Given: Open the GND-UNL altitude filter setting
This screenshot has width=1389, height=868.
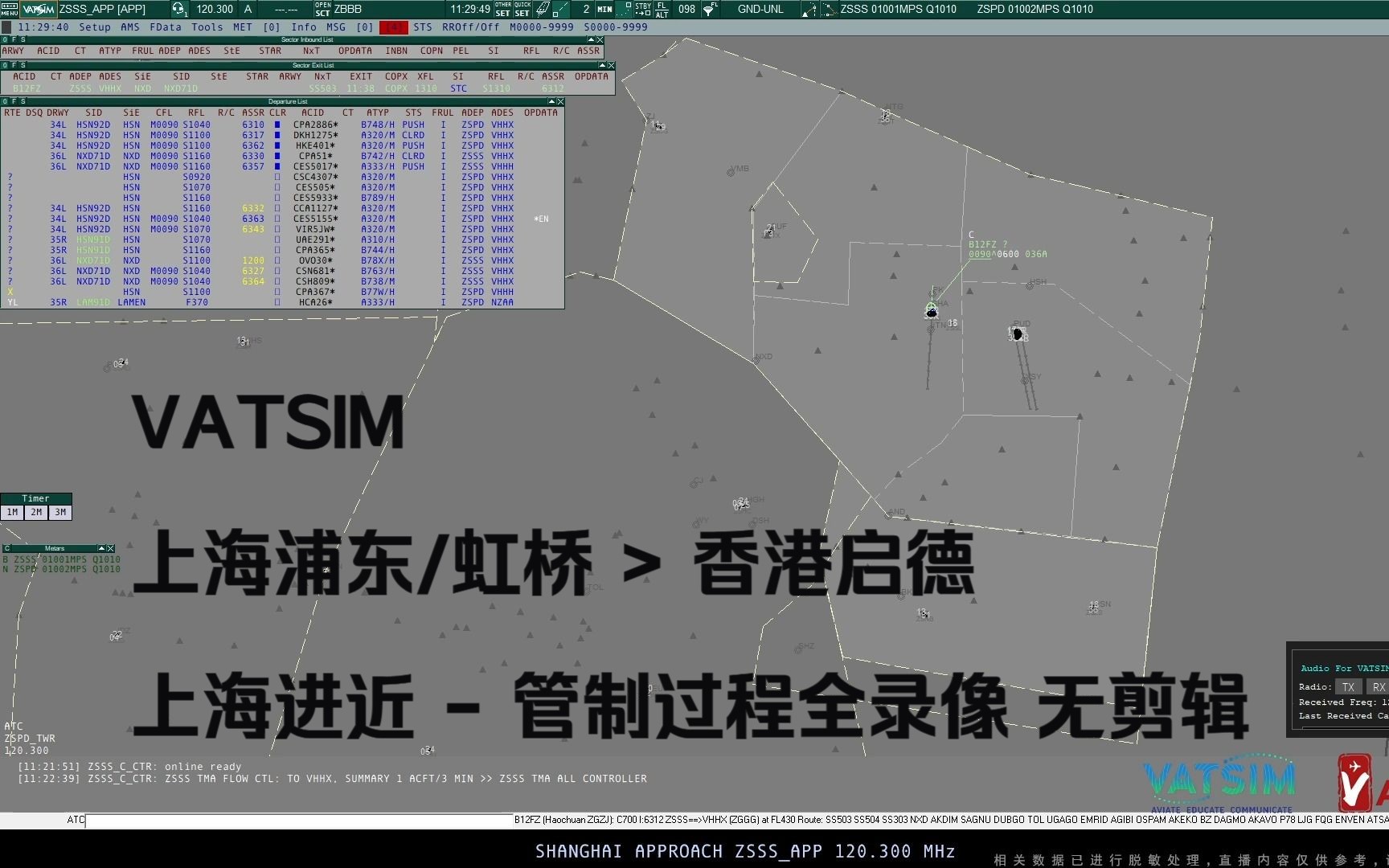Looking at the screenshot, I should 760,10.
